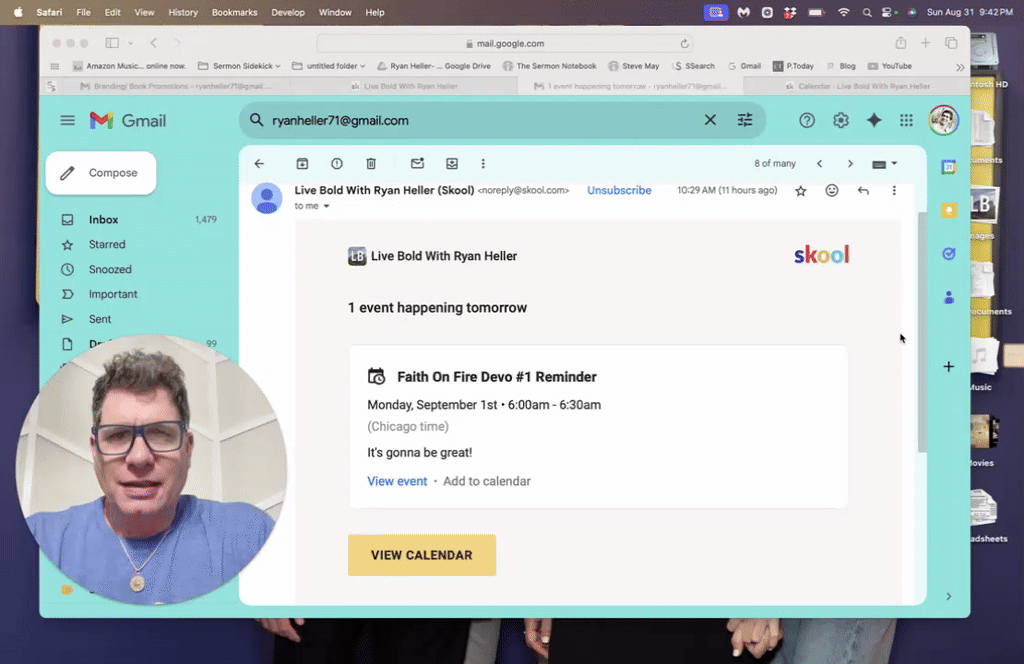Image resolution: width=1024 pixels, height=664 pixels.
Task: Open the input tools dropdown arrow
Action: click(894, 164)
